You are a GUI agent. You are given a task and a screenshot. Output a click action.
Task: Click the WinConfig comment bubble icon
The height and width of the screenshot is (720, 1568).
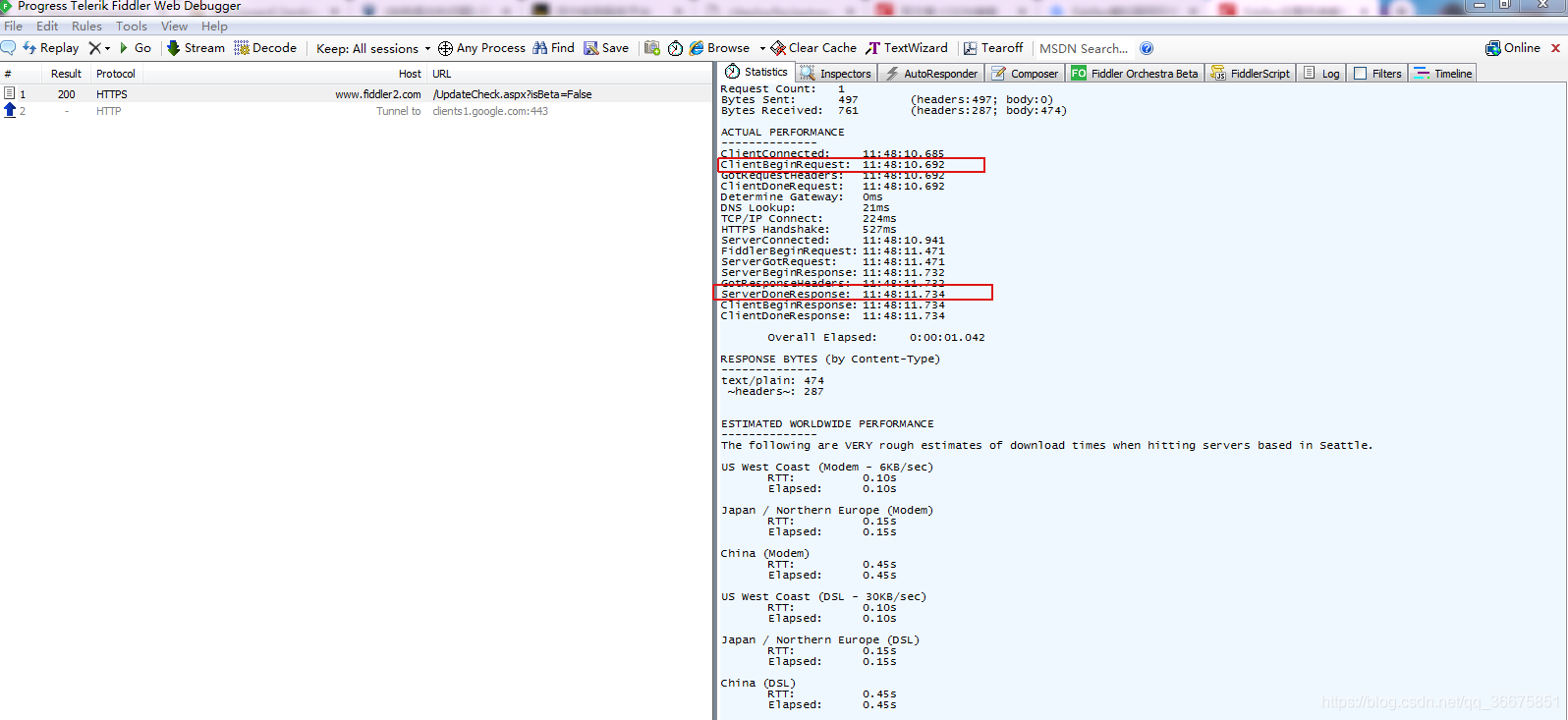[9, 48]
